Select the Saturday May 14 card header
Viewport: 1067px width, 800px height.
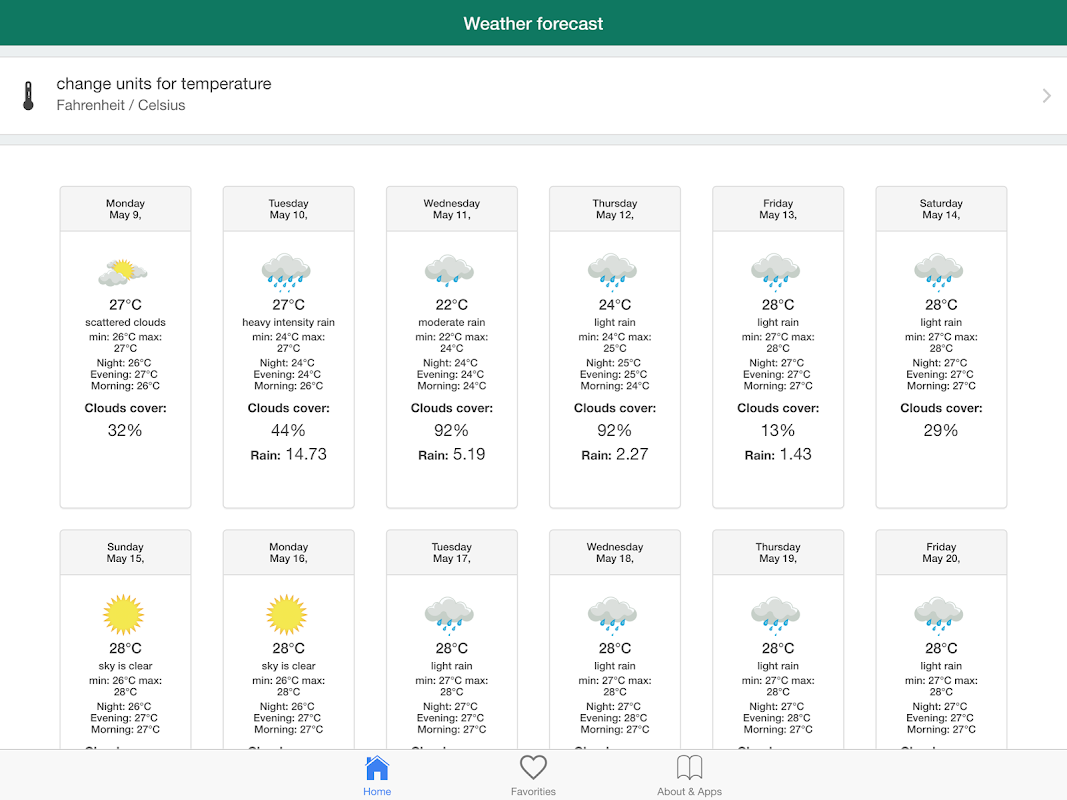click(x=941, y=209)
